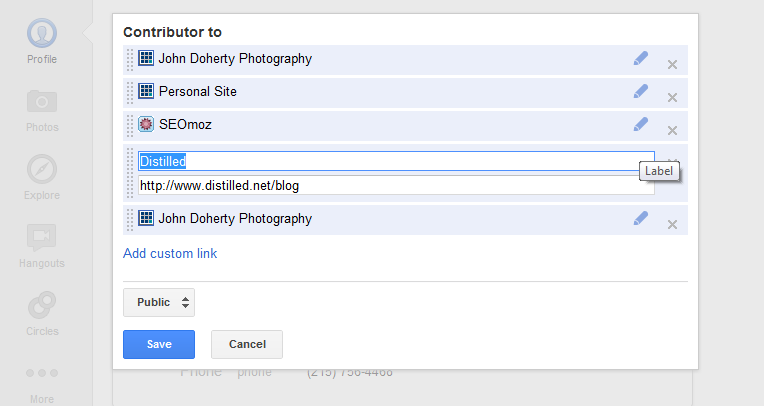
Task: Open the Photos camera icon
Action: (x=42, y=101)
